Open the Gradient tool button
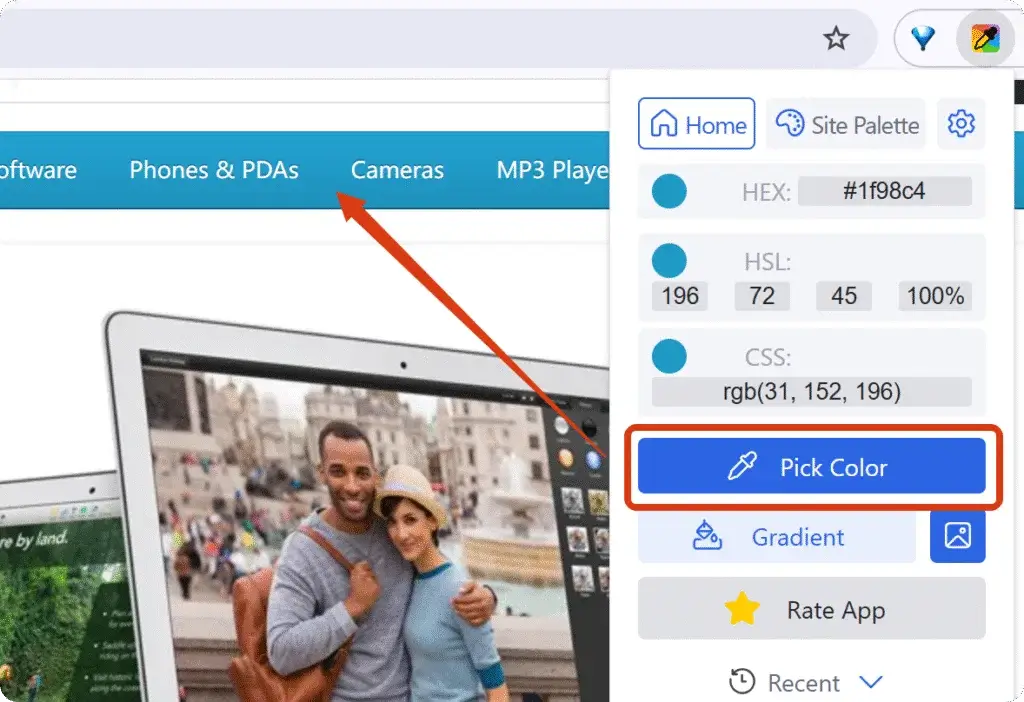The height and width of the screenshot is (702, 1024). pyautogui.click(x=776, y=537)
